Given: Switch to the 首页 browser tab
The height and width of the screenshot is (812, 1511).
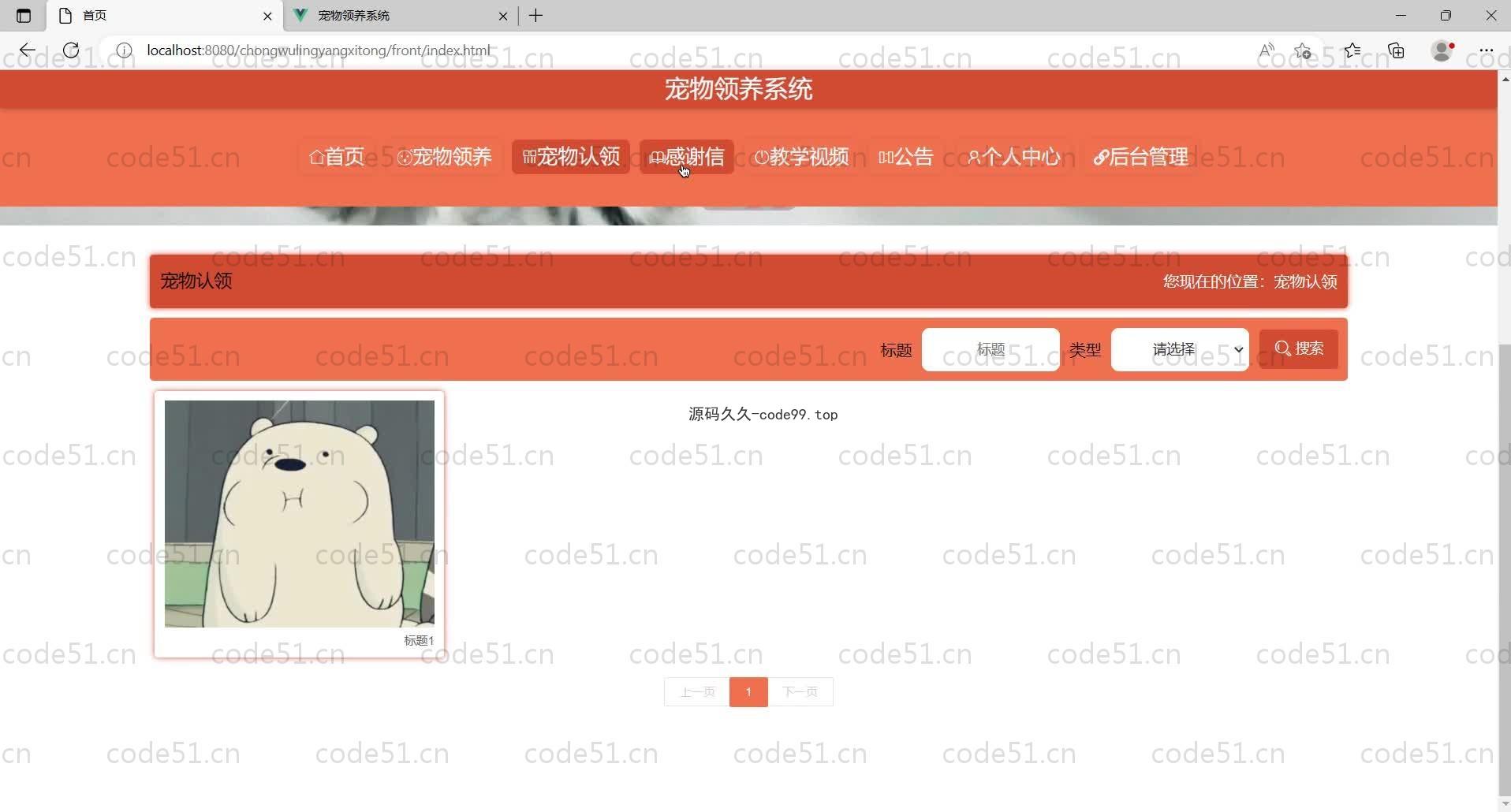Looking at the screenshot, I should click(164, 16).
